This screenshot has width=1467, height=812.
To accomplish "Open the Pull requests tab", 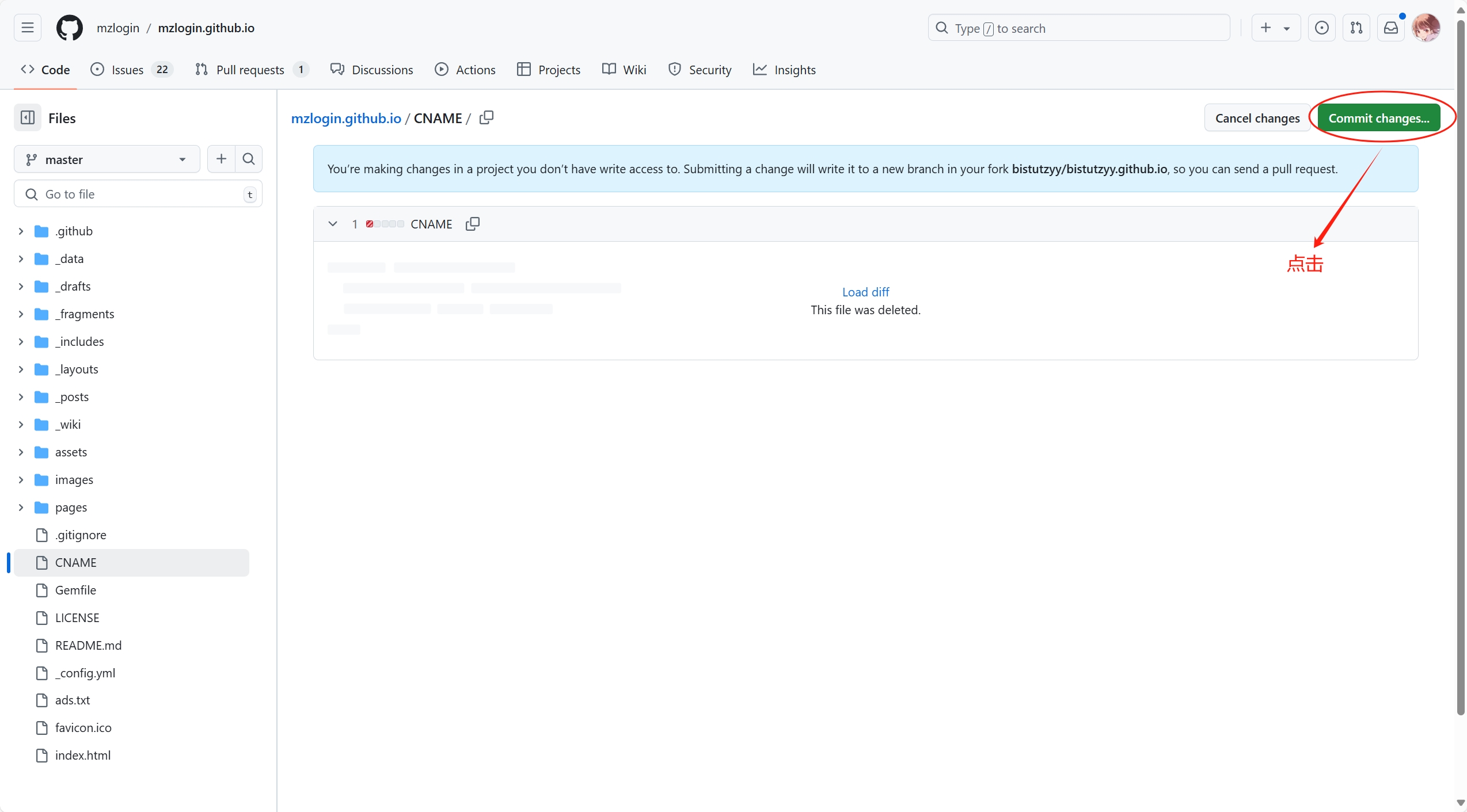I will (252, 70).
